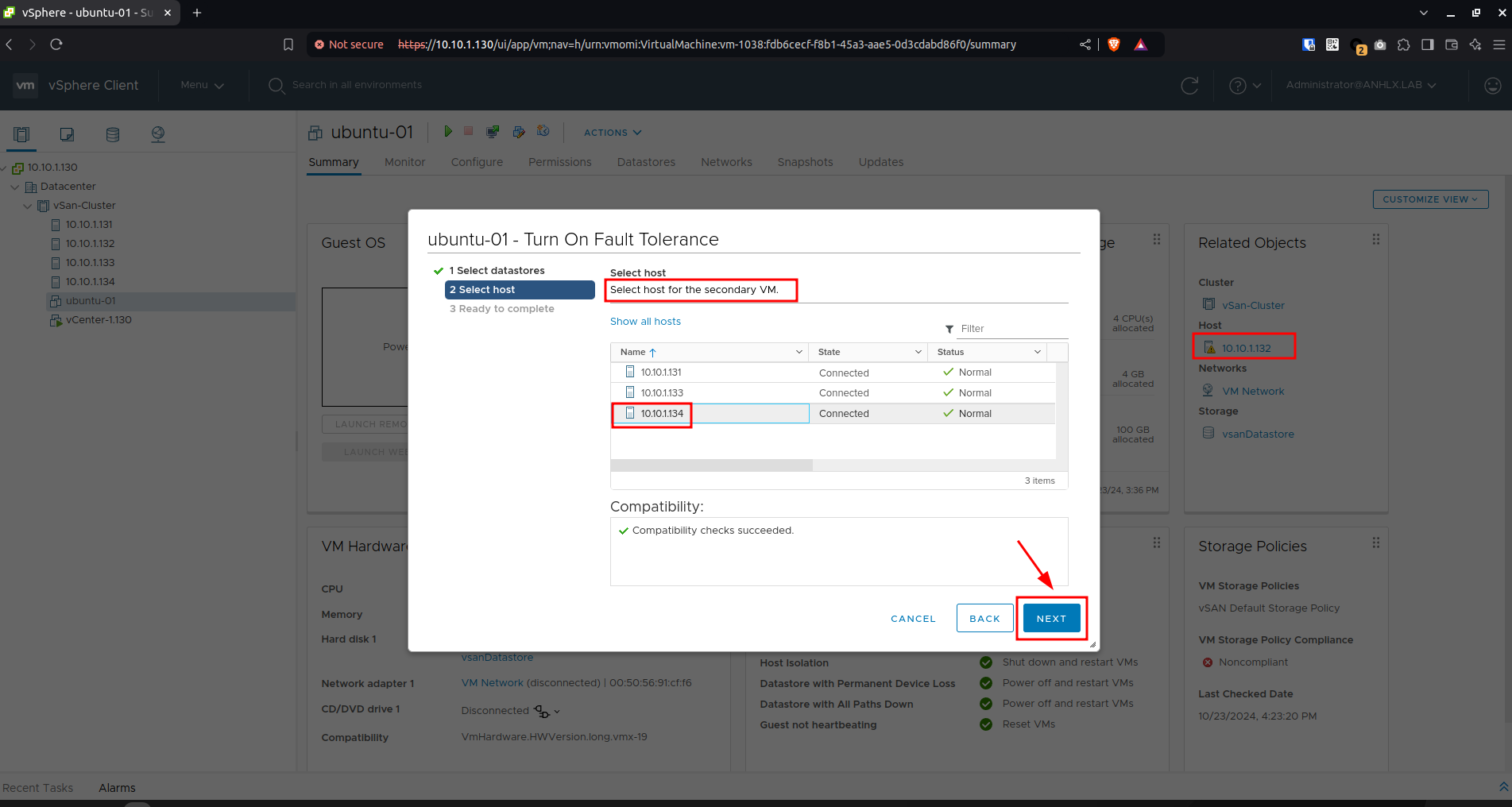The width and height of the screenshot is (1512, 807).
Task: Switch to the Storage inventory icon
Action: pyautogui.click(x=113, y=134)
